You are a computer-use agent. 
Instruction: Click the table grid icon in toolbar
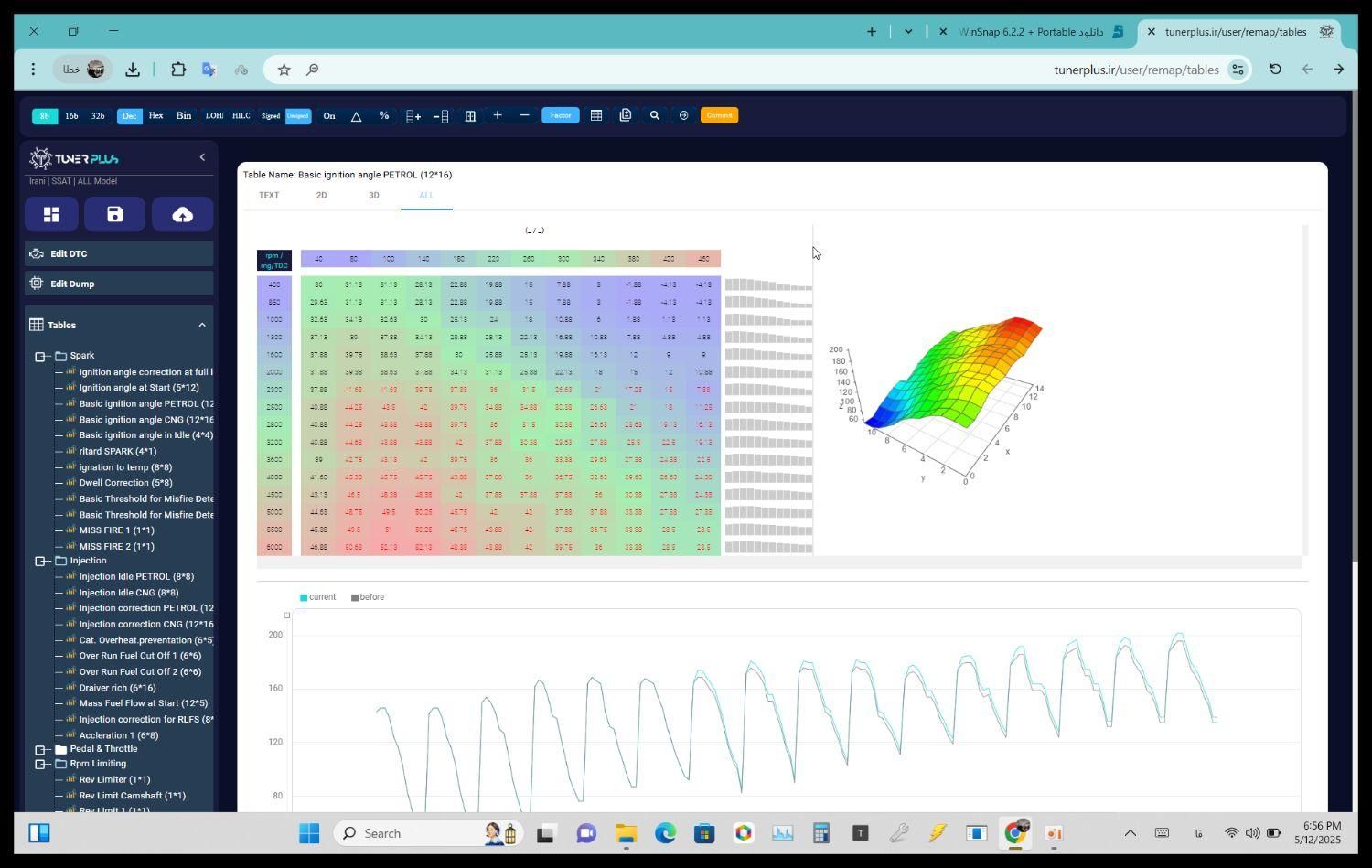[x=595, y=115]
